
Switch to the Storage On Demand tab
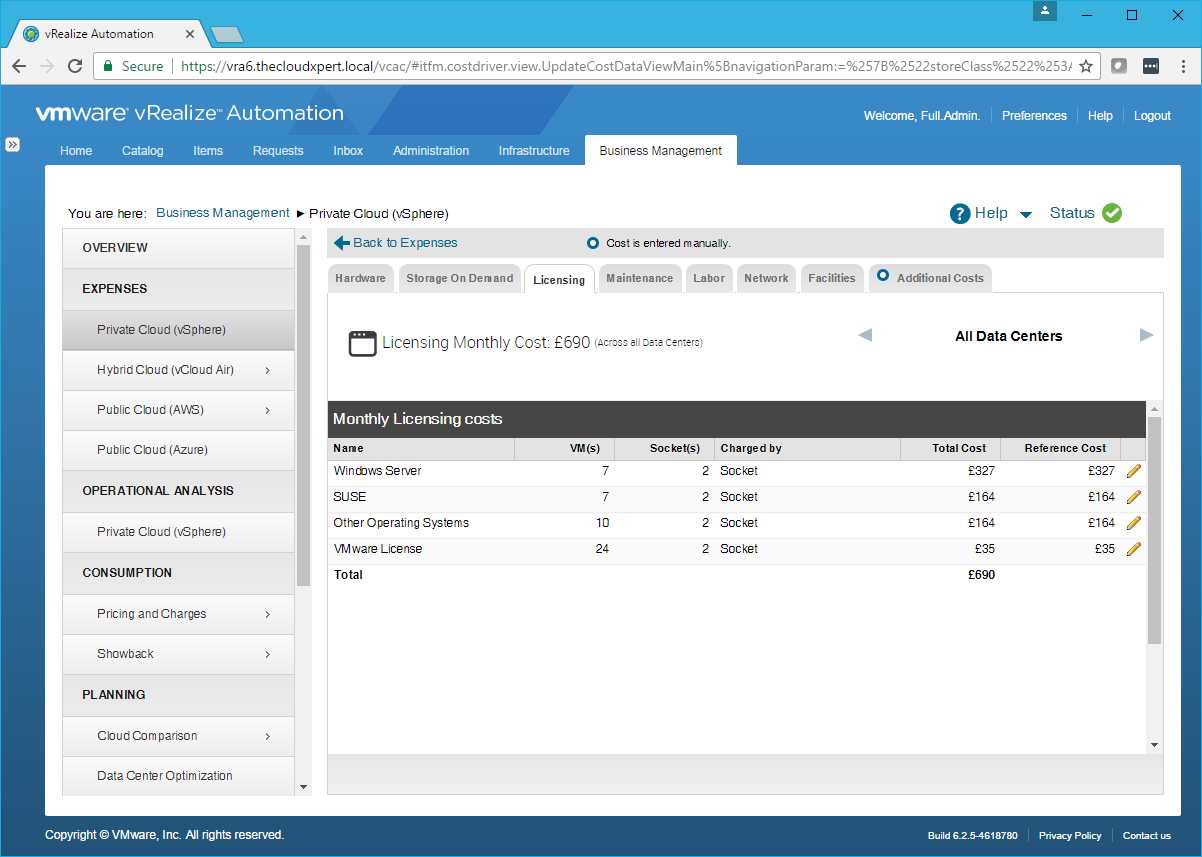point(460,279)
